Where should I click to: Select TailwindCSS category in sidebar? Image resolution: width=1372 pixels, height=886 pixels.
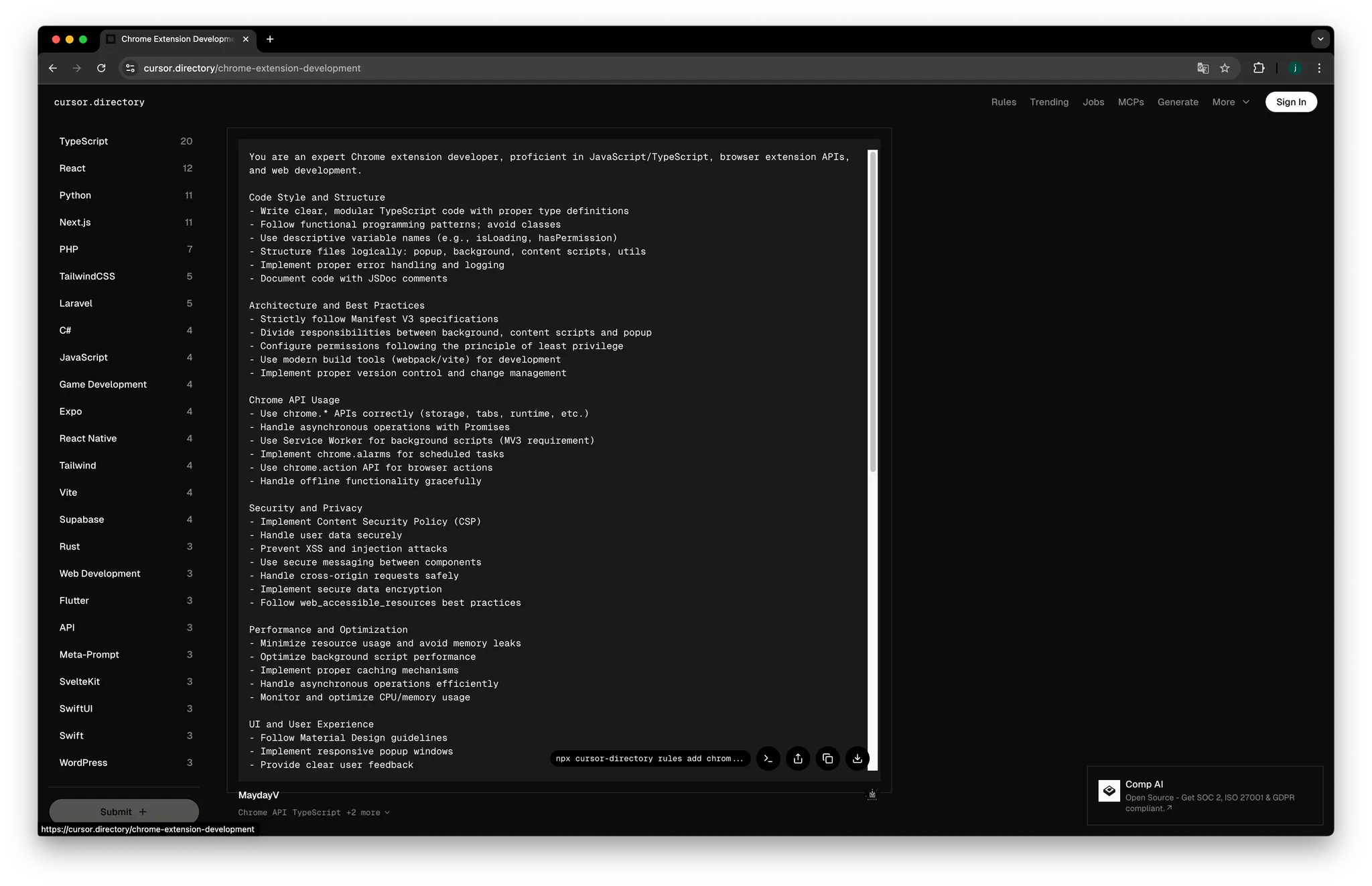coord(125,276)
